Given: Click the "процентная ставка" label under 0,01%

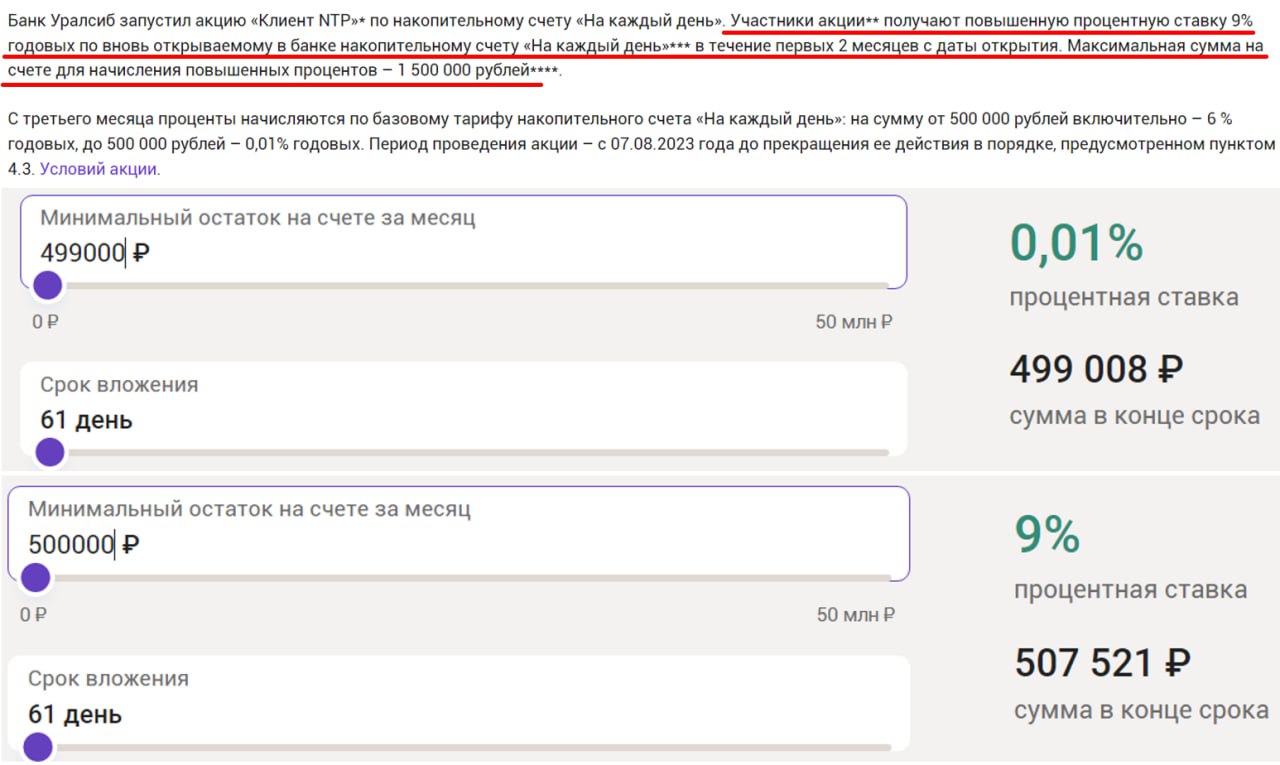Looking at the screenshot, I should [1124, 297].
